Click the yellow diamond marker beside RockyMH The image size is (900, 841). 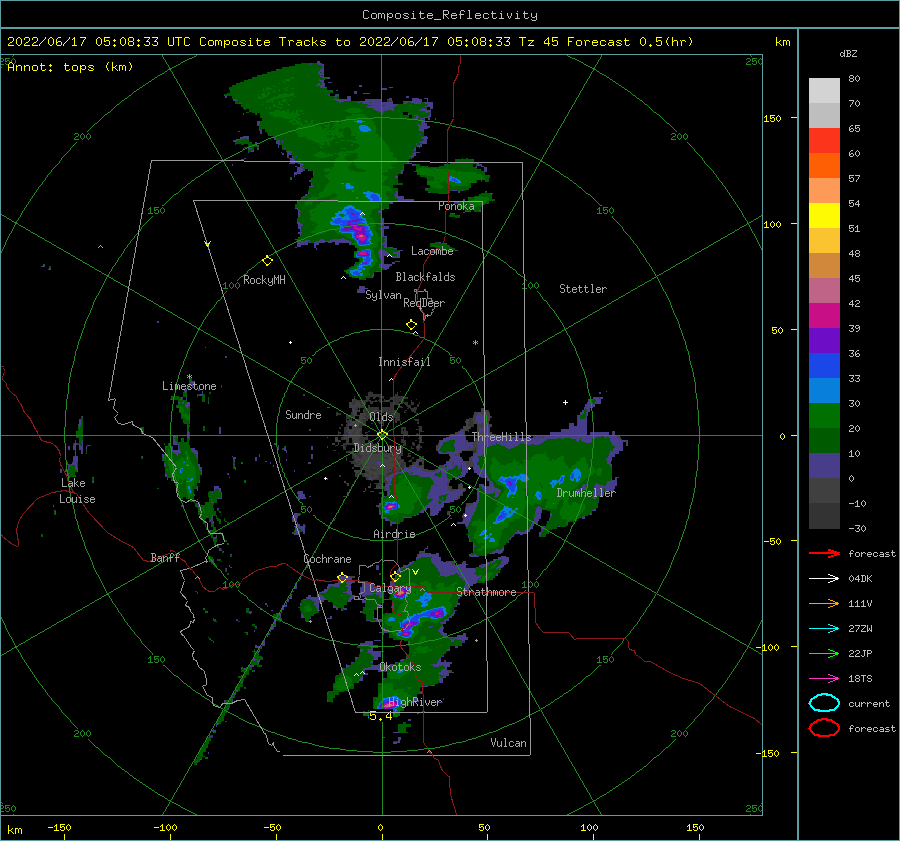(267, 261)
